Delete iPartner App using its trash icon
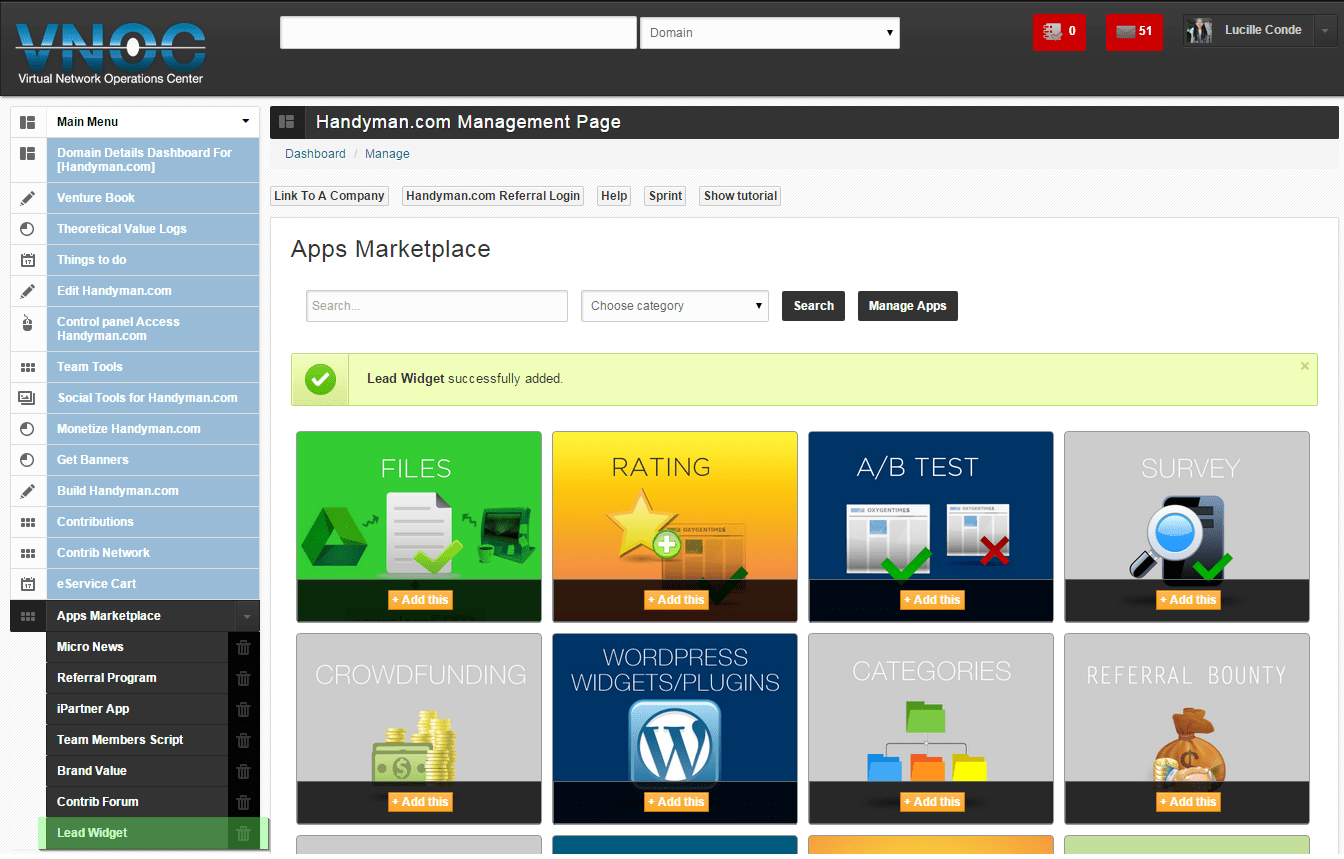The image size is (1344, 859). pyautogui.click(x=243, y=709)
